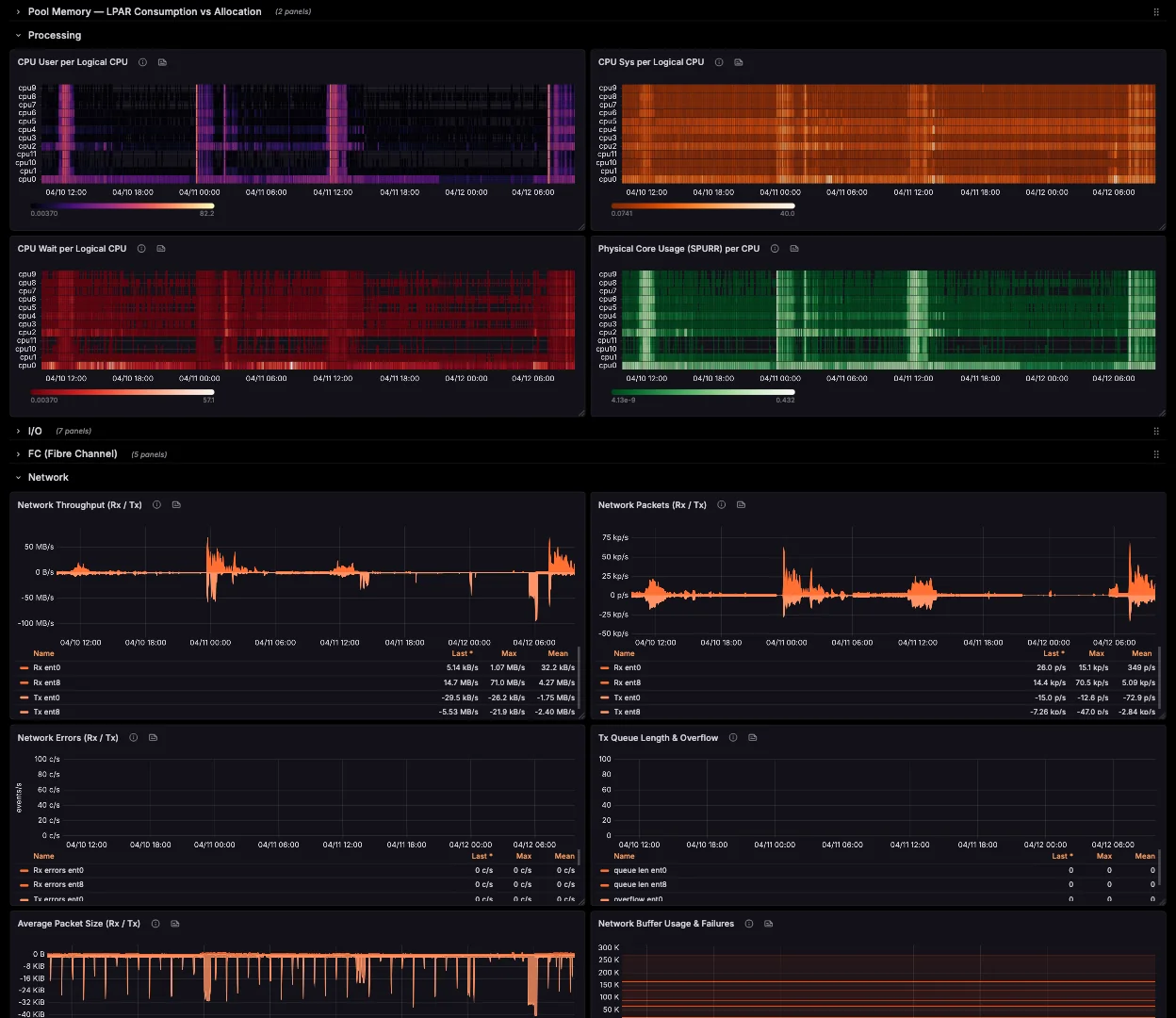Click panel links icon on Network Buffer Usage panel
The image size is (1176, 1018).
[x=768, y=924]
